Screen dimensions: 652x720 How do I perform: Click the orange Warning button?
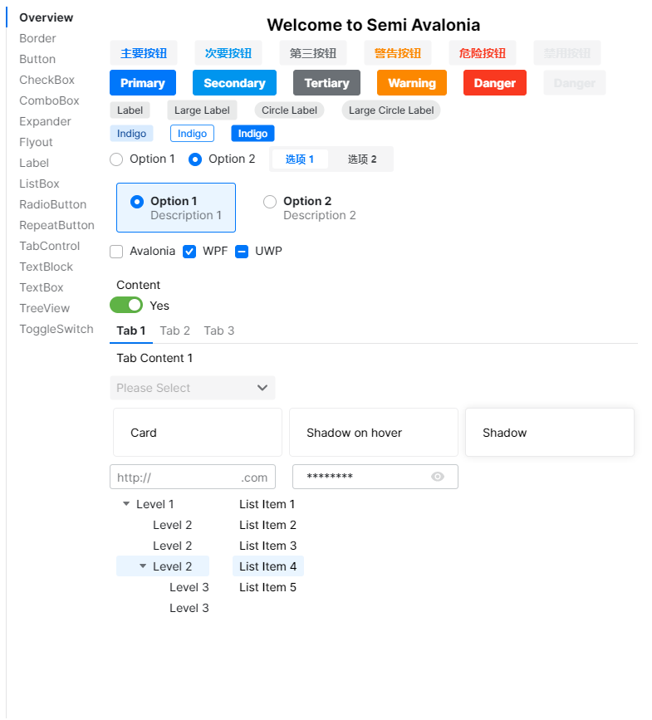(x=411, y=83)
